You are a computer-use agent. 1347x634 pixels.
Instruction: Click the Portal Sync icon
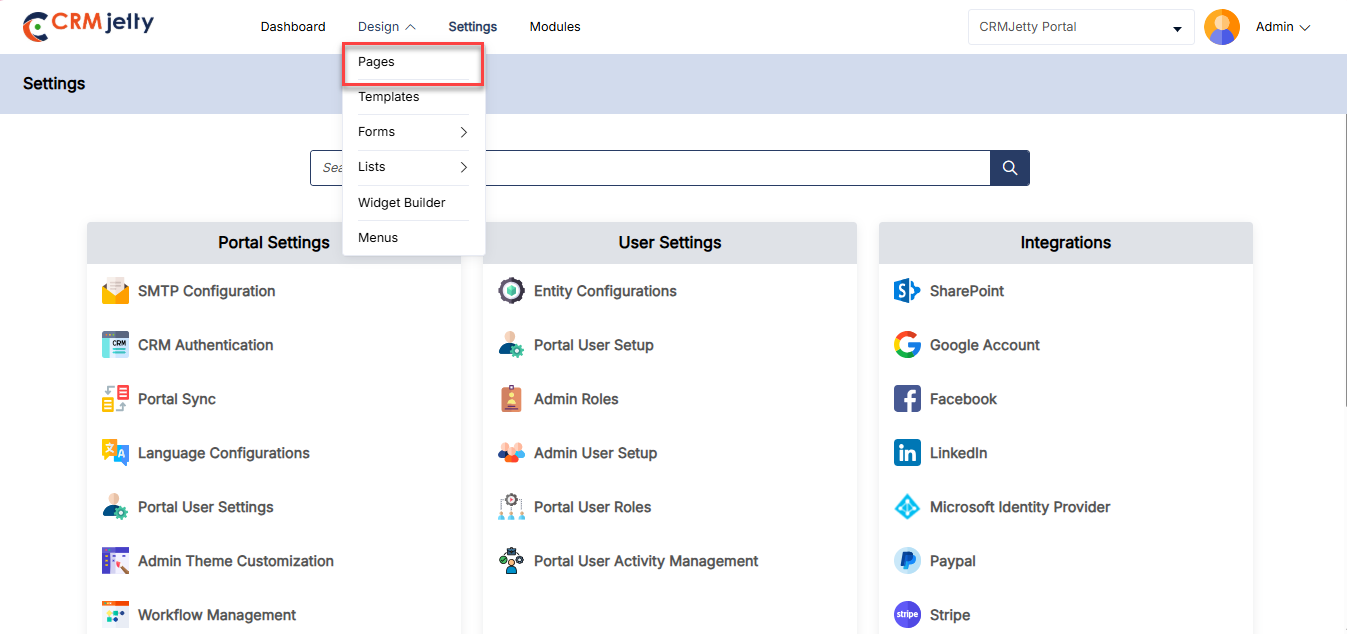tap(115, 399)
